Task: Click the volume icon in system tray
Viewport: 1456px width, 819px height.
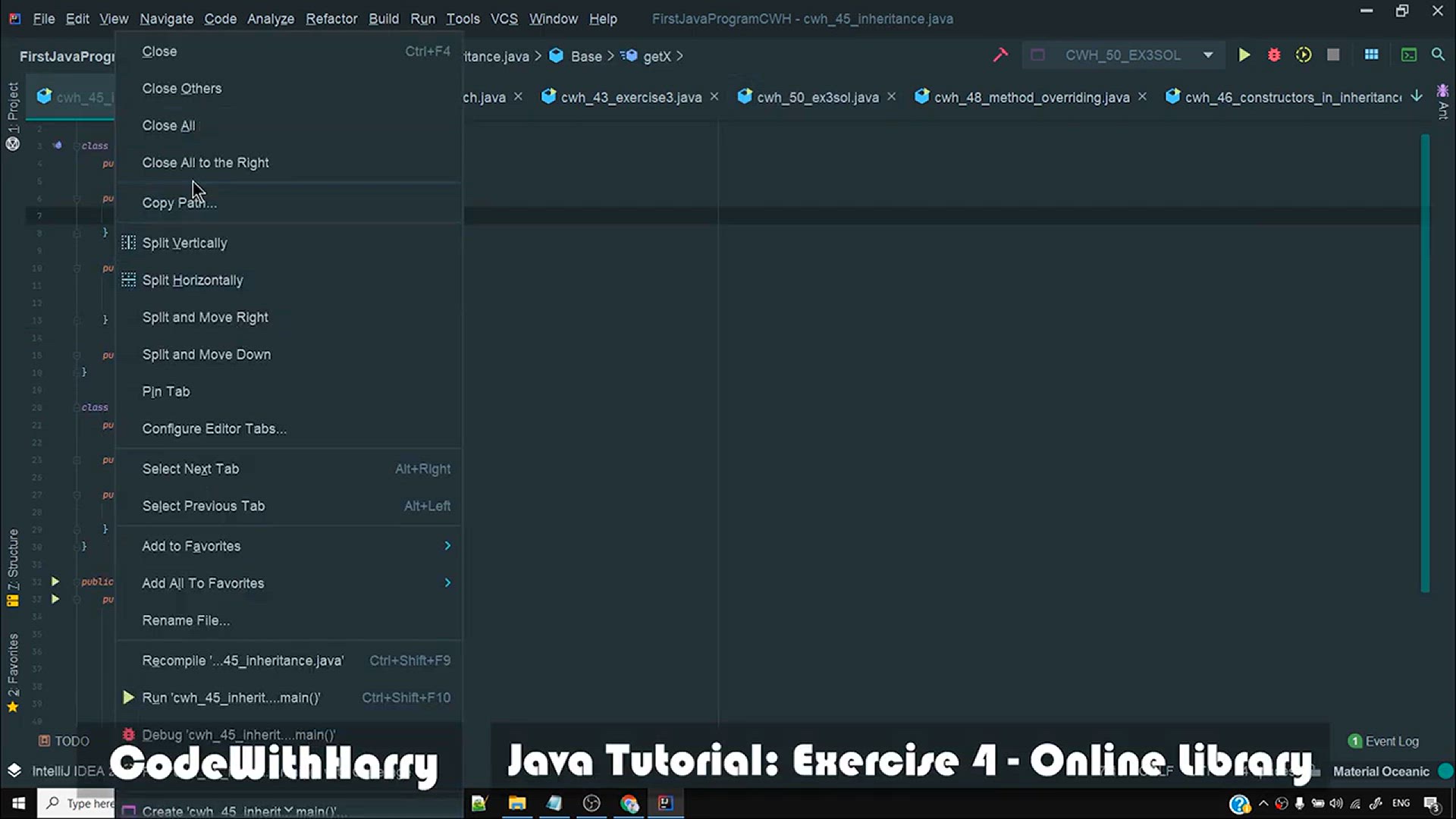Action: point(1336,803)
